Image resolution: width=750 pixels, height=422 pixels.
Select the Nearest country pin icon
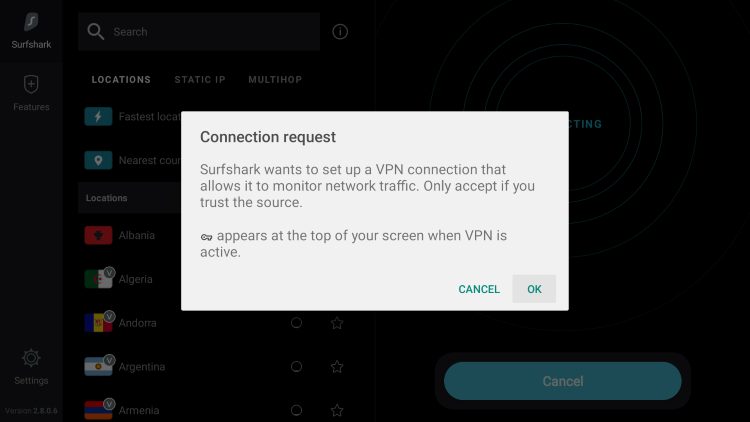(x=98, y=160)
